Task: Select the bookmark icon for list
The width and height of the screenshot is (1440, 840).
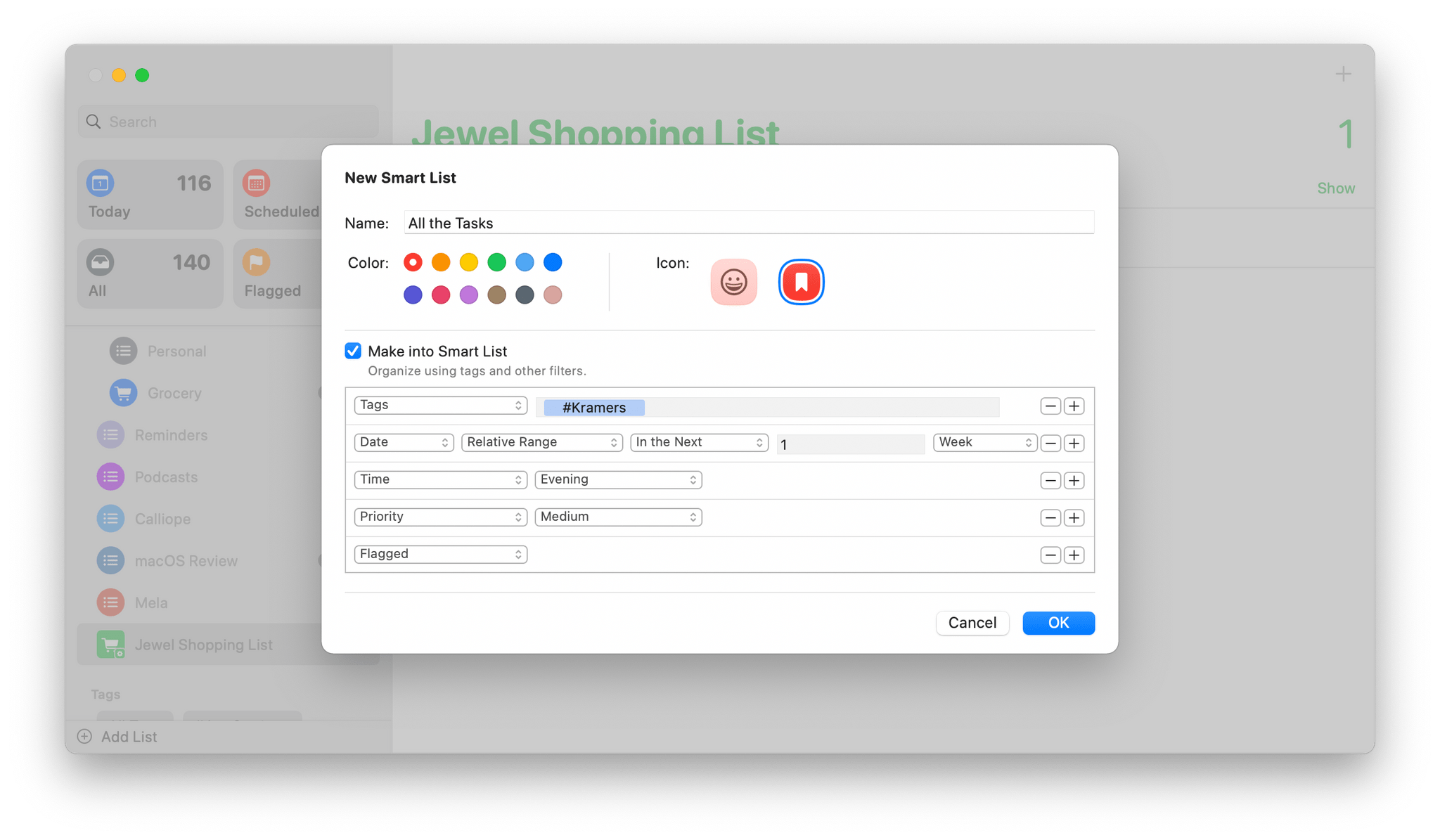Action: [801, 282]
